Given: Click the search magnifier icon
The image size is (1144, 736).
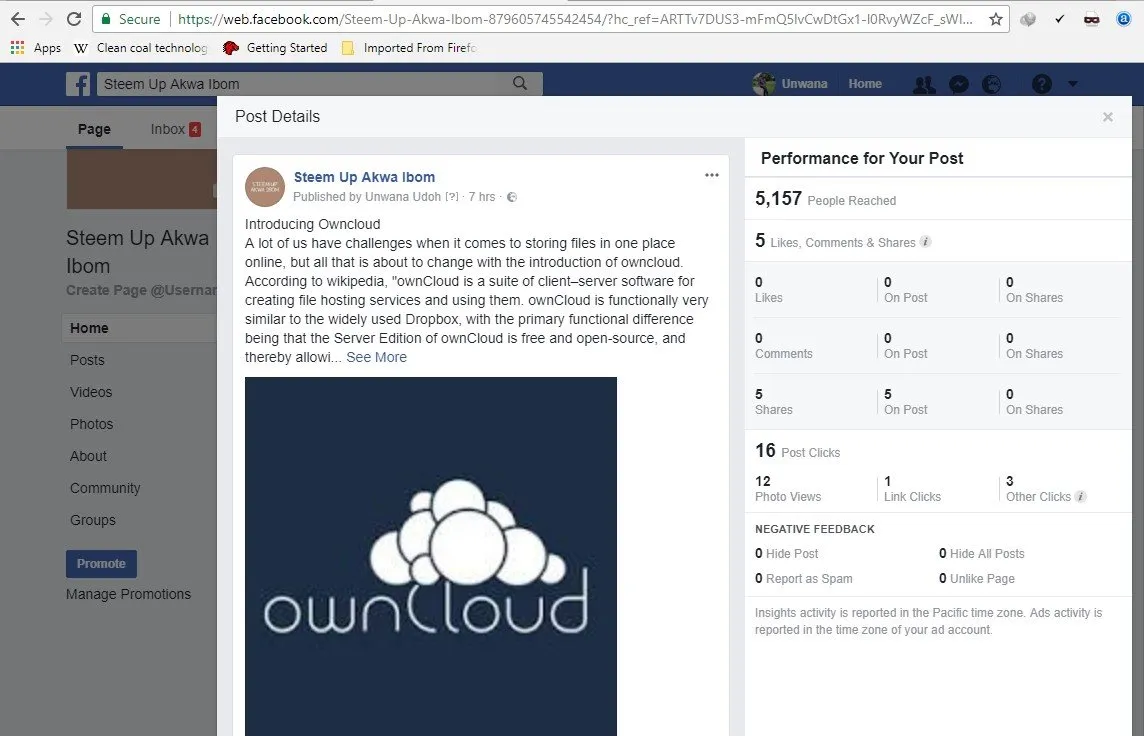Looking at the screenshot, I should point(519,83).
